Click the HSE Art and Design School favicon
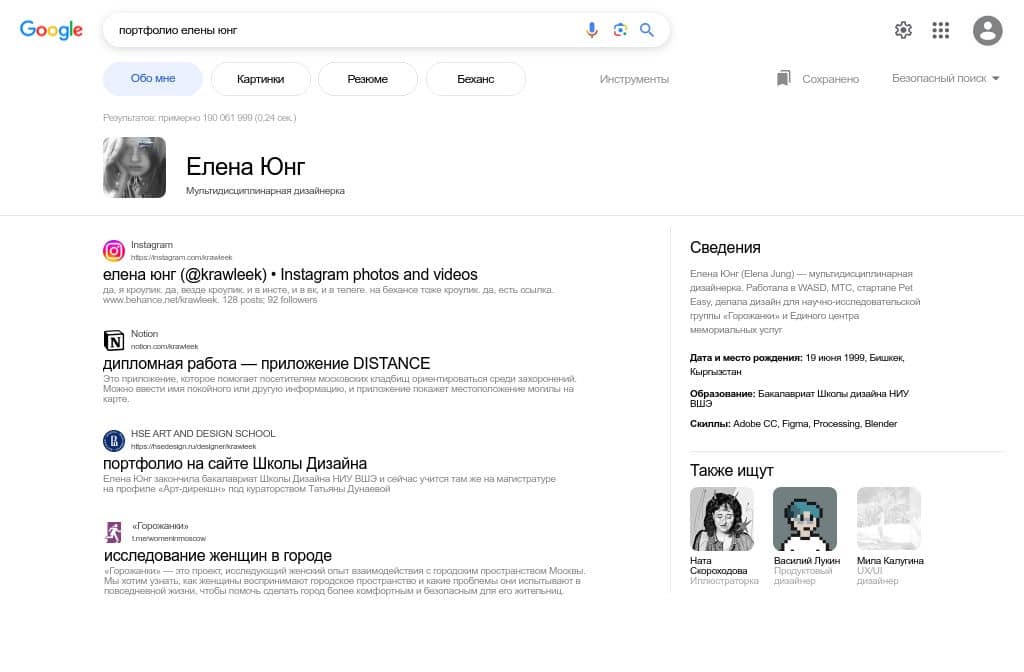This screenshot has width=1024, height=672. 114,440
